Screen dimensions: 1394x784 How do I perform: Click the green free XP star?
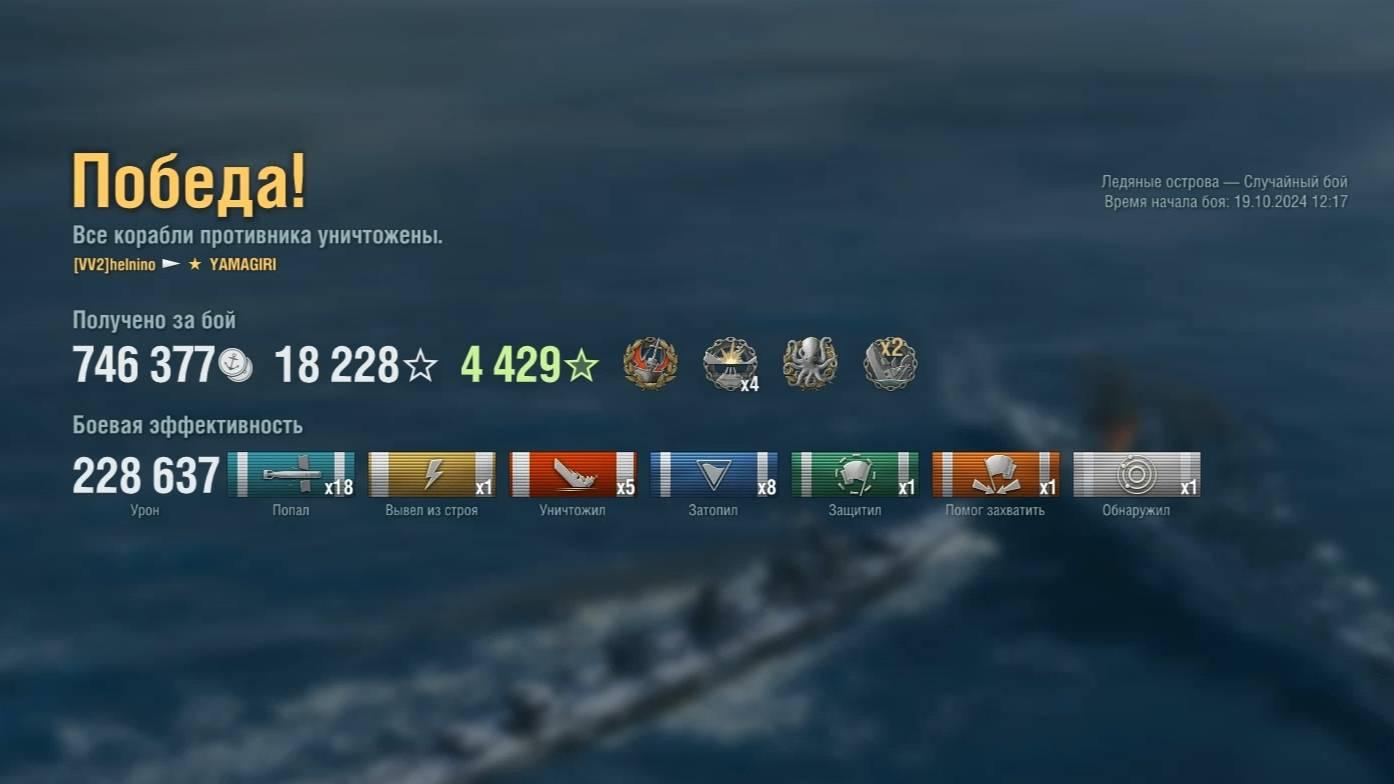click(x=581, y=366)
